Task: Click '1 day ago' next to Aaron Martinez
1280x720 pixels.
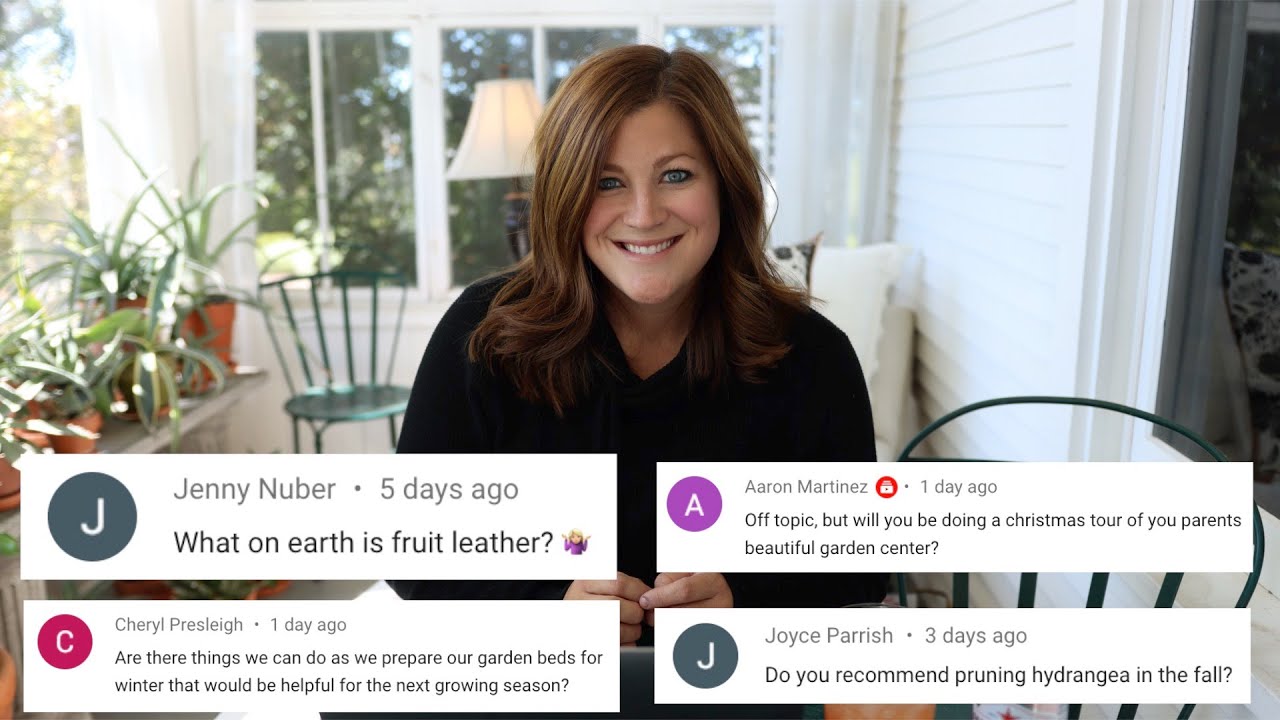Action: (958, 487)
